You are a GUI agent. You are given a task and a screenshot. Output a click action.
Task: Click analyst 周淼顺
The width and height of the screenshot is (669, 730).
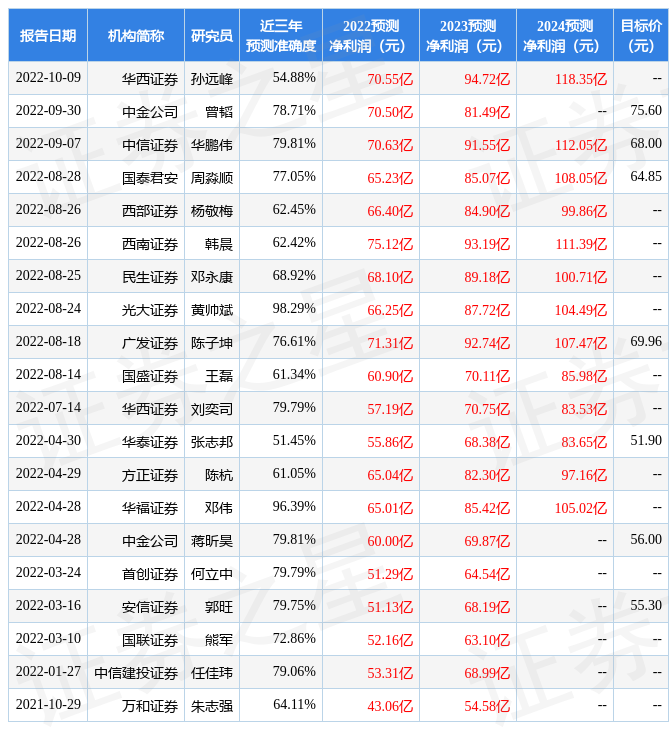coord(212,178)
